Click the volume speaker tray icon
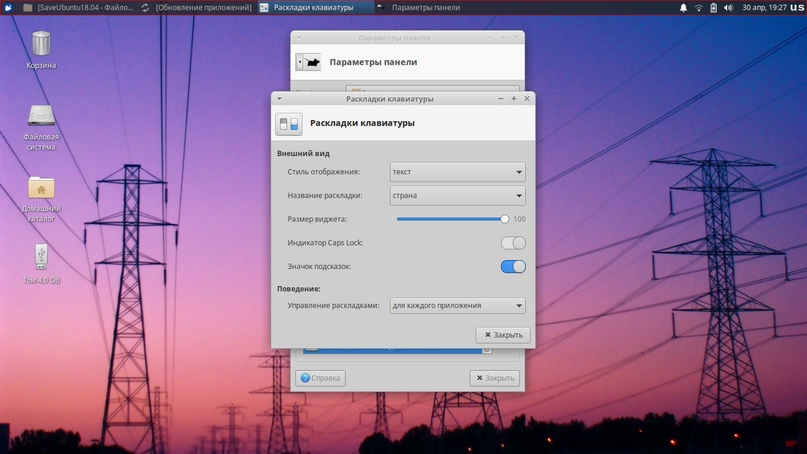The image size is (807, 454). pos(728,7)
